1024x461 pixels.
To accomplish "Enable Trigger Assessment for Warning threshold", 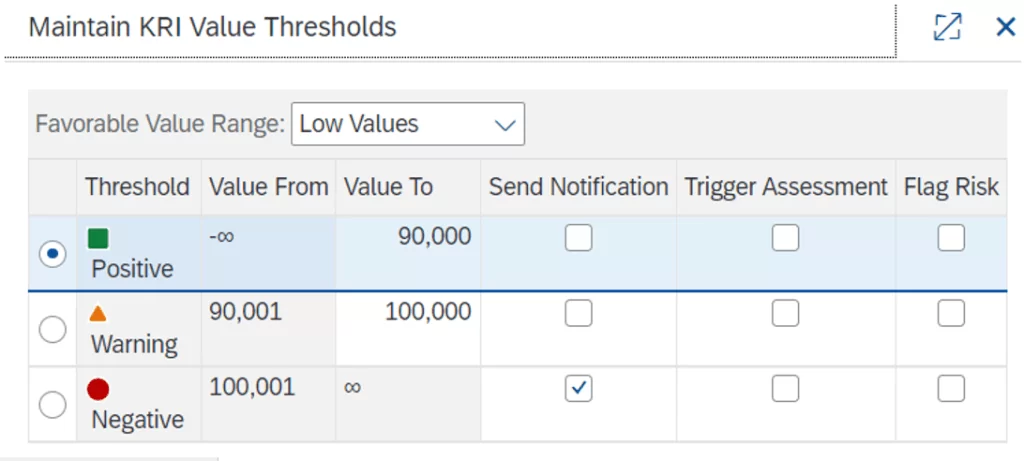I will coord(785,313).
